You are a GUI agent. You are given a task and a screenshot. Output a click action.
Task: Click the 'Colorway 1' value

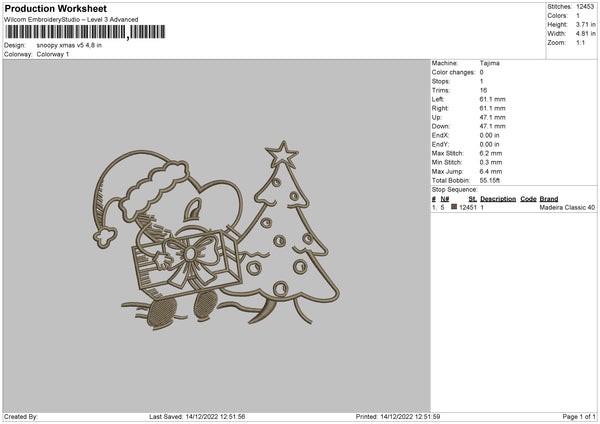(53, 54)
